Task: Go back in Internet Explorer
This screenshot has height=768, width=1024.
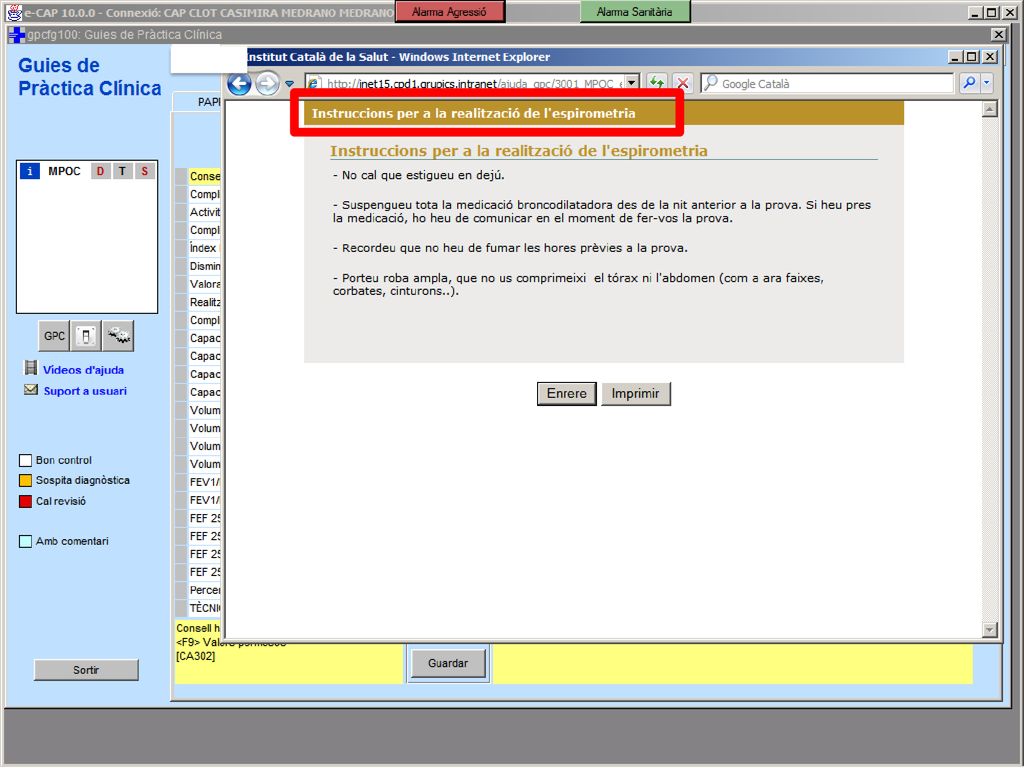Action: point(239,84)
